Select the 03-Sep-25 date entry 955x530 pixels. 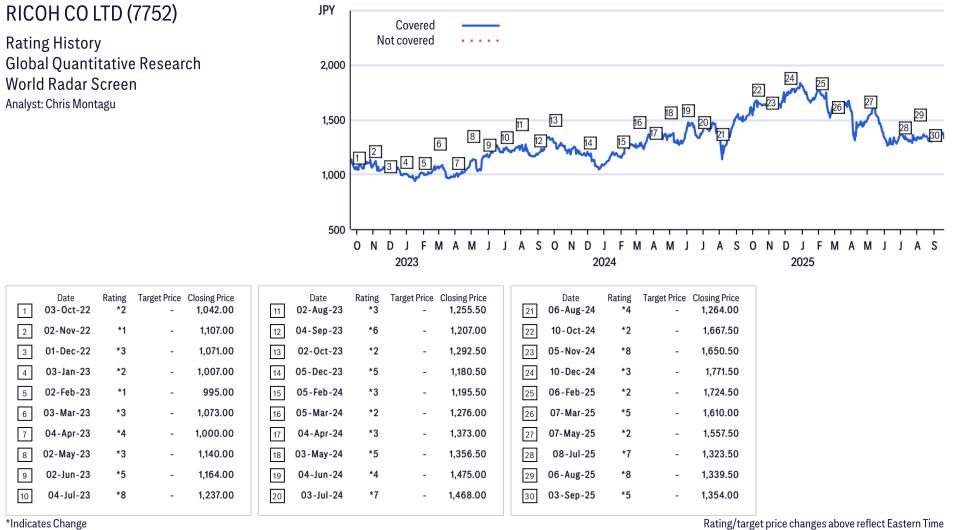coord(570,495)
